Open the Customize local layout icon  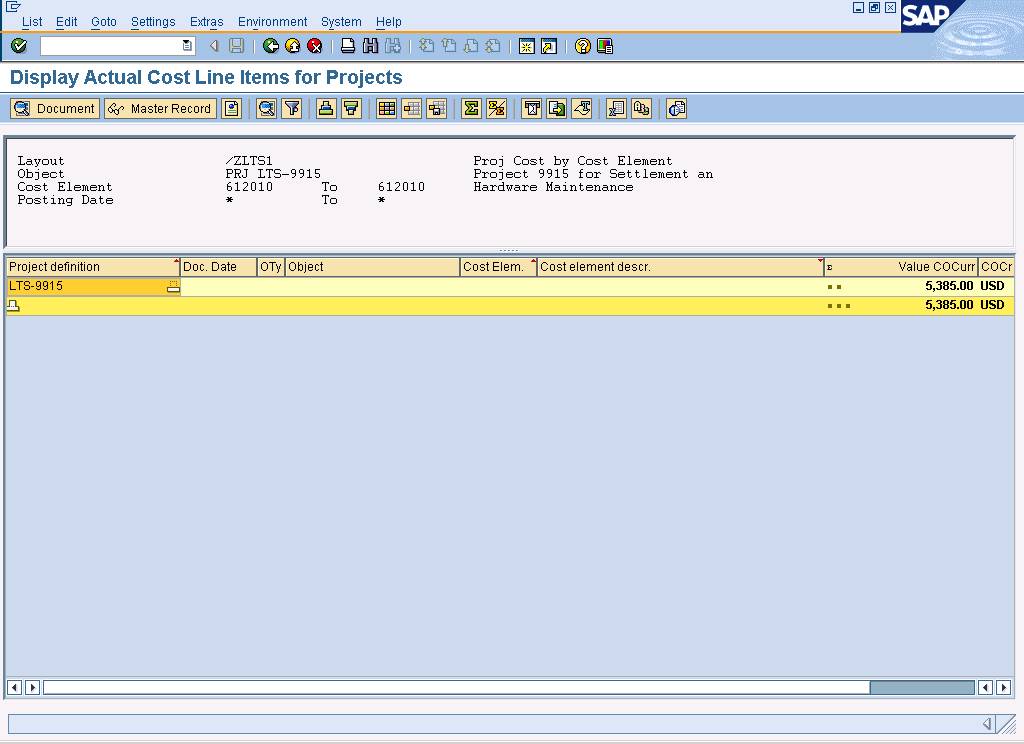(x=605, y=46)
